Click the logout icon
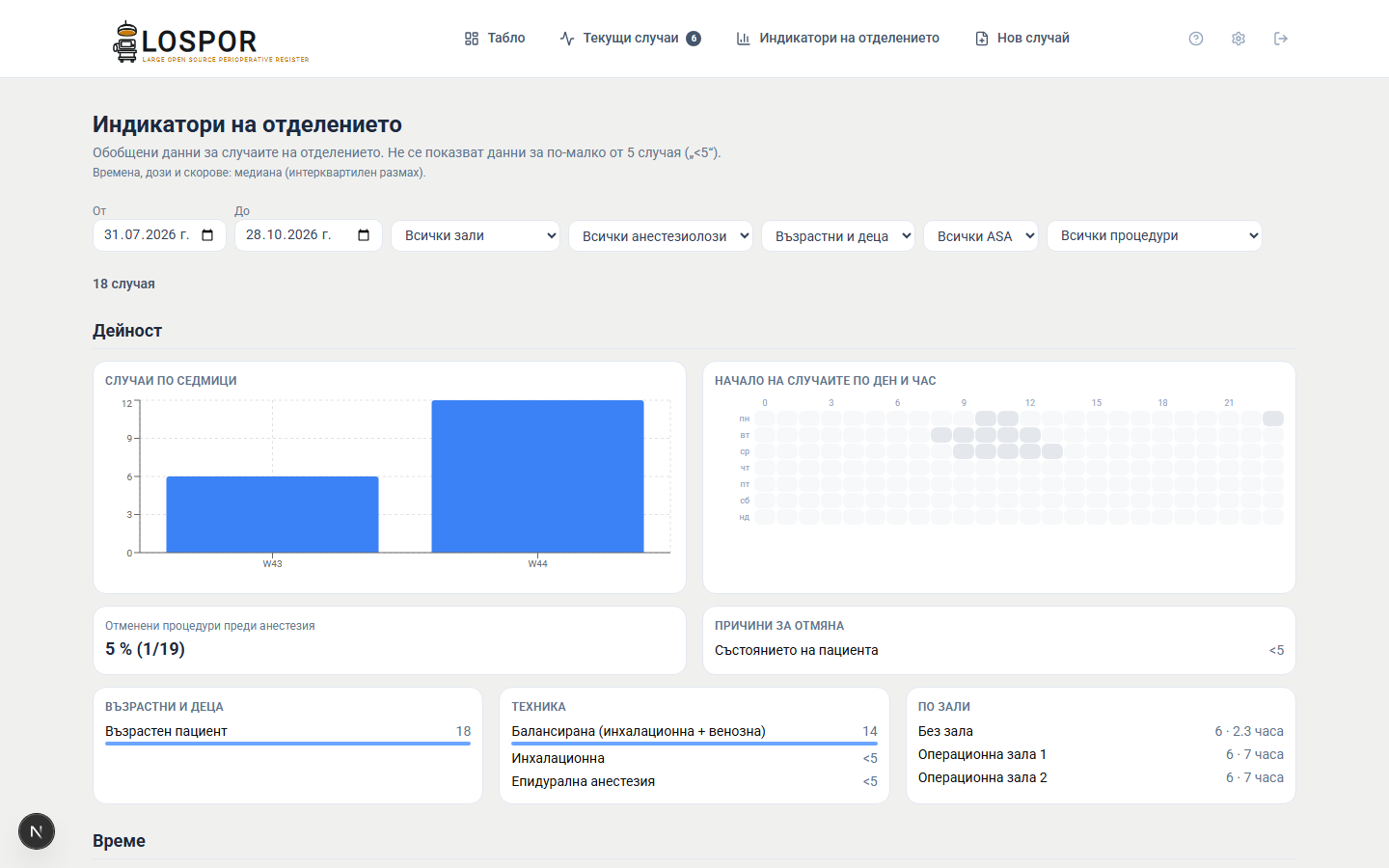Screen dimensions: 1389x868 pyautogui.click(x=1281, y=39)
